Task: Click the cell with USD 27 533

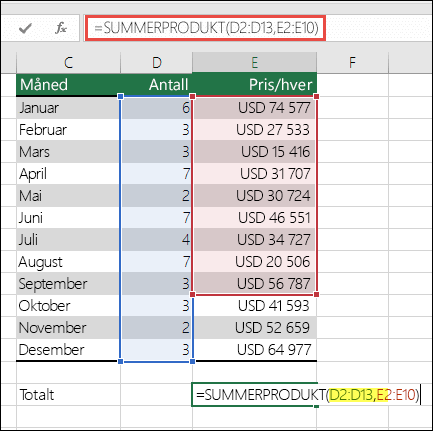Action: pos(255,130)
